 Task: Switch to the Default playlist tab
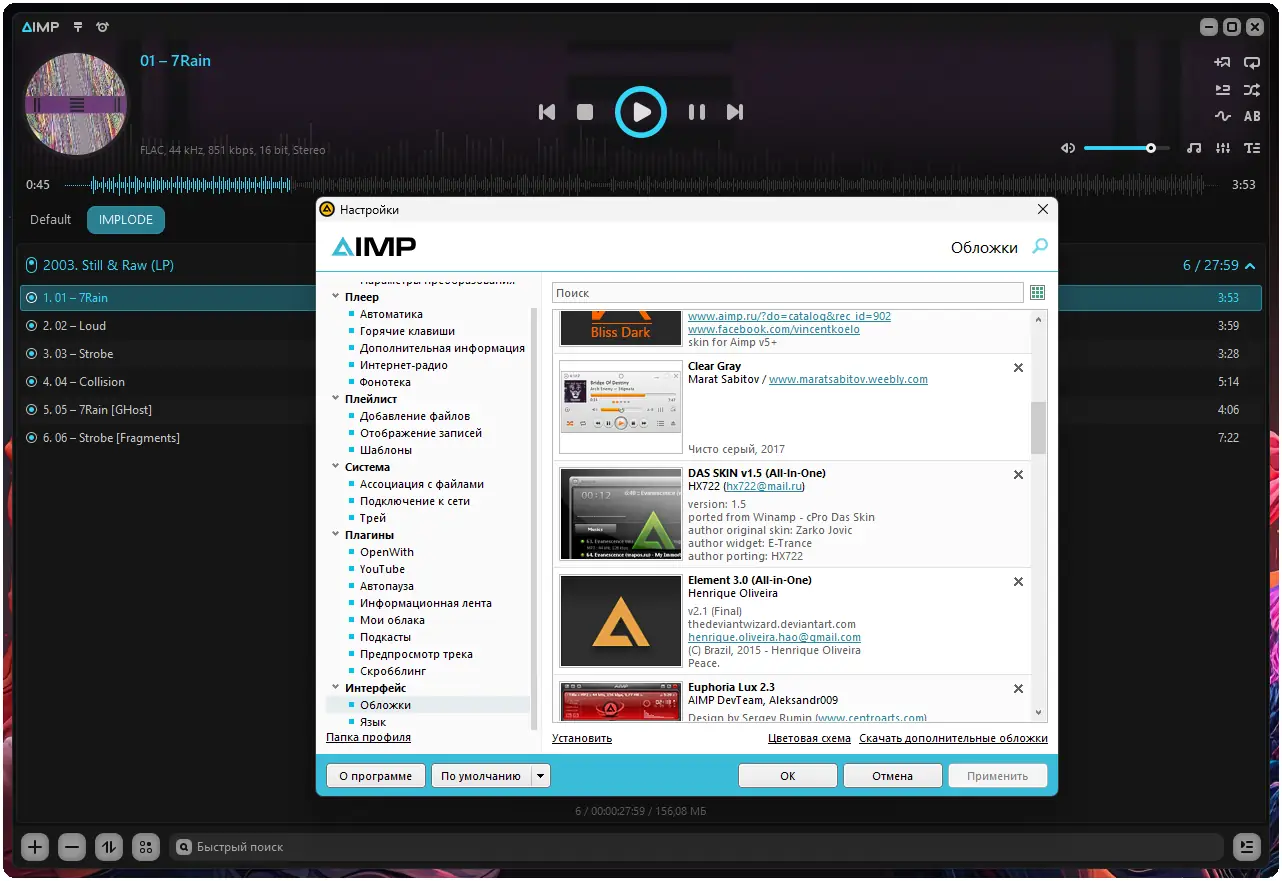point(51,220)
